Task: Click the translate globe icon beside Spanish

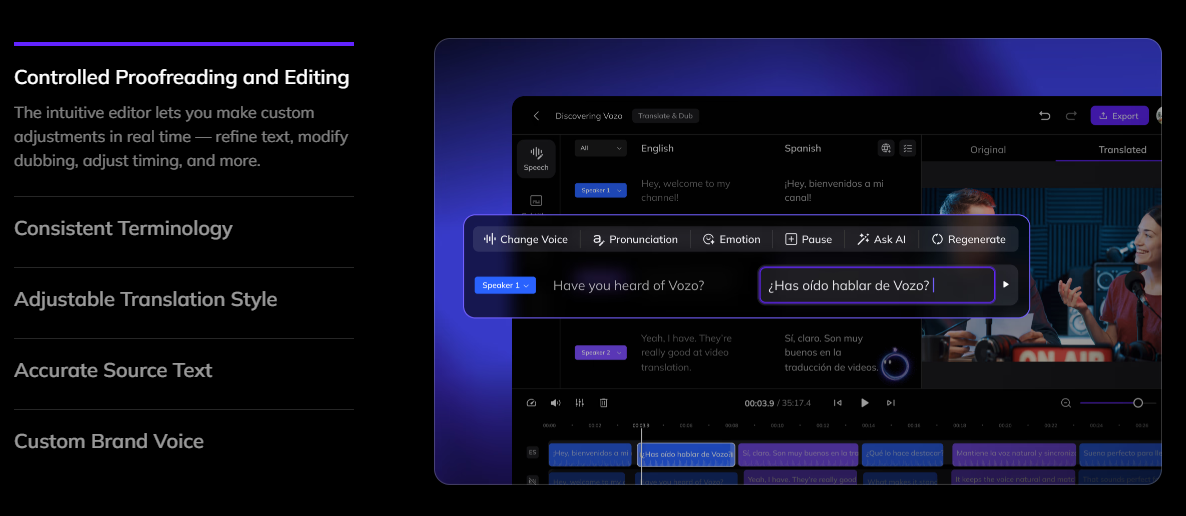Action: click(886, 148)
